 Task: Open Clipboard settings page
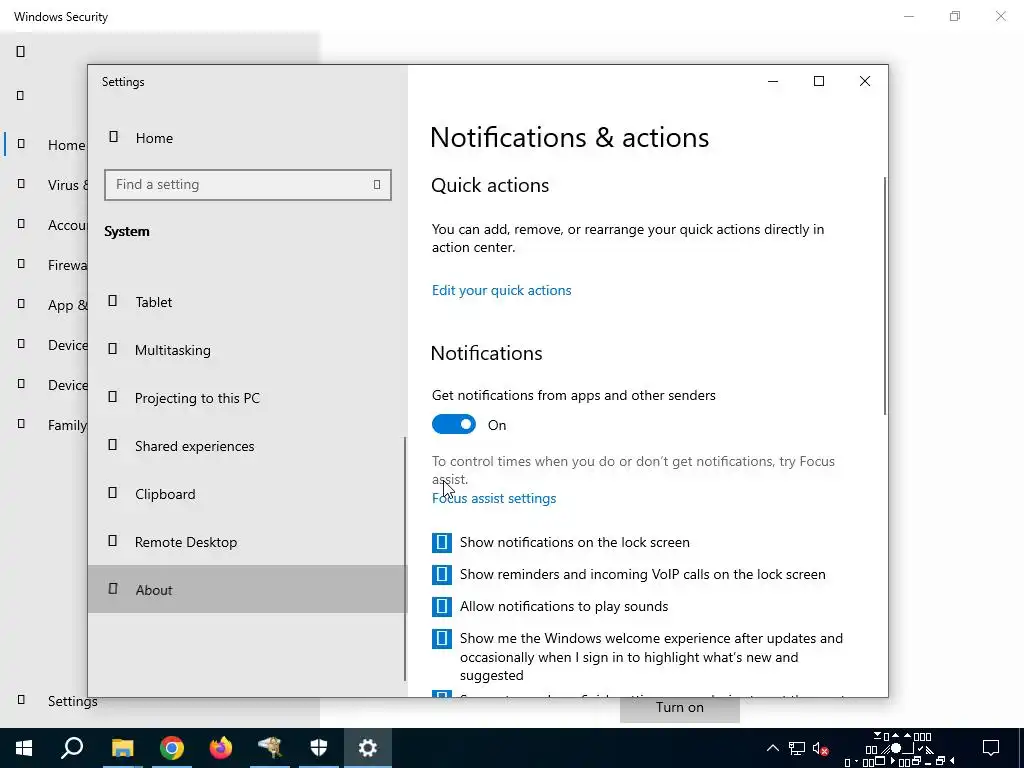click(247, 494)
